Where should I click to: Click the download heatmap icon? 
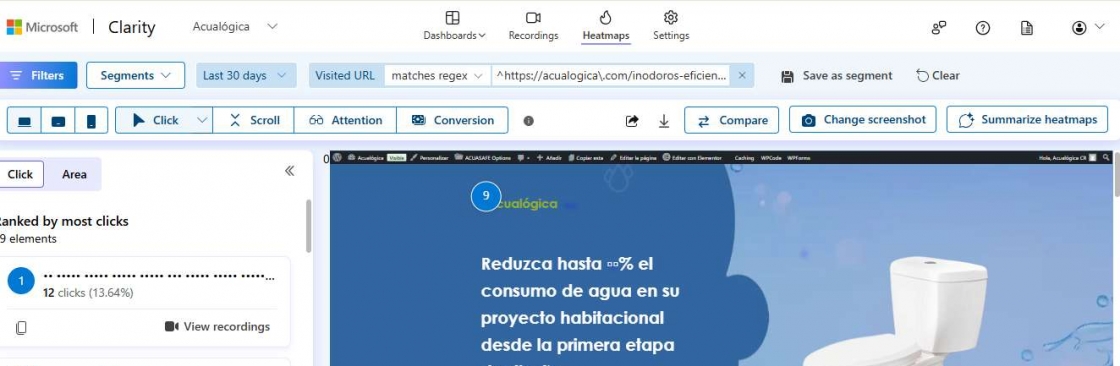point(664,121)
